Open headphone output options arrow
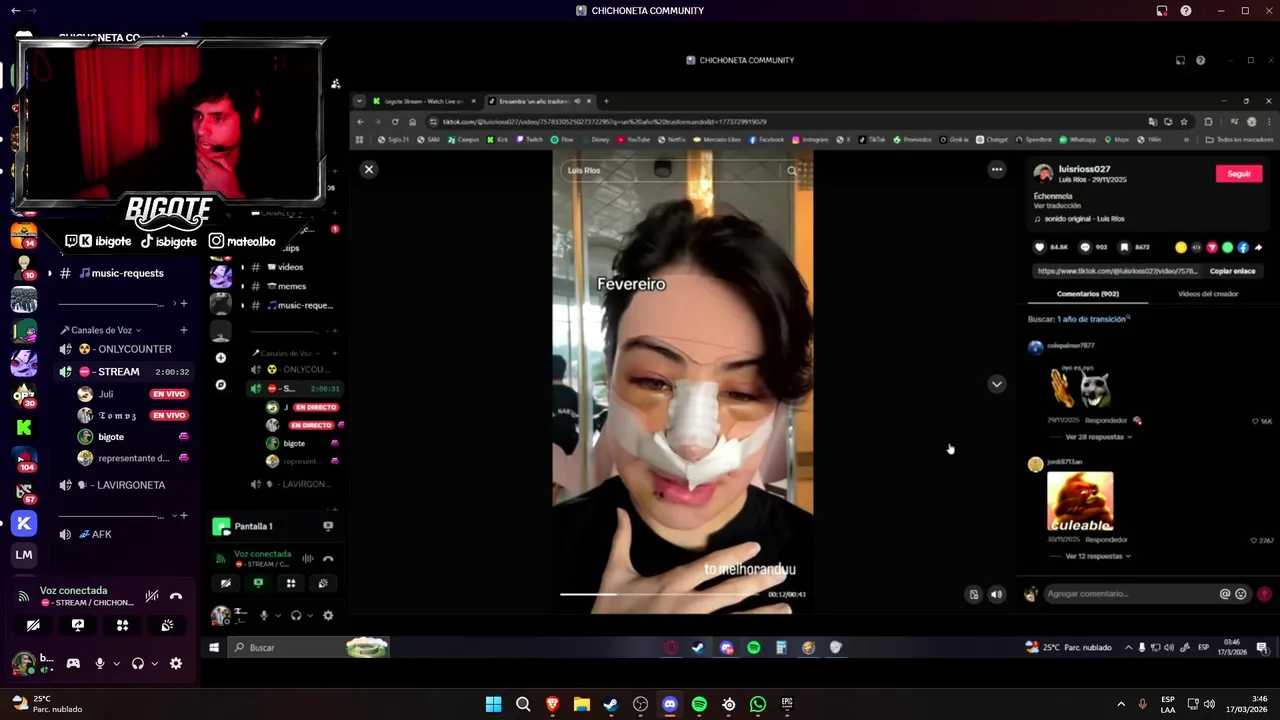Image resolution: width=1280 pixels, height=720 pixels. coord(154,663)
